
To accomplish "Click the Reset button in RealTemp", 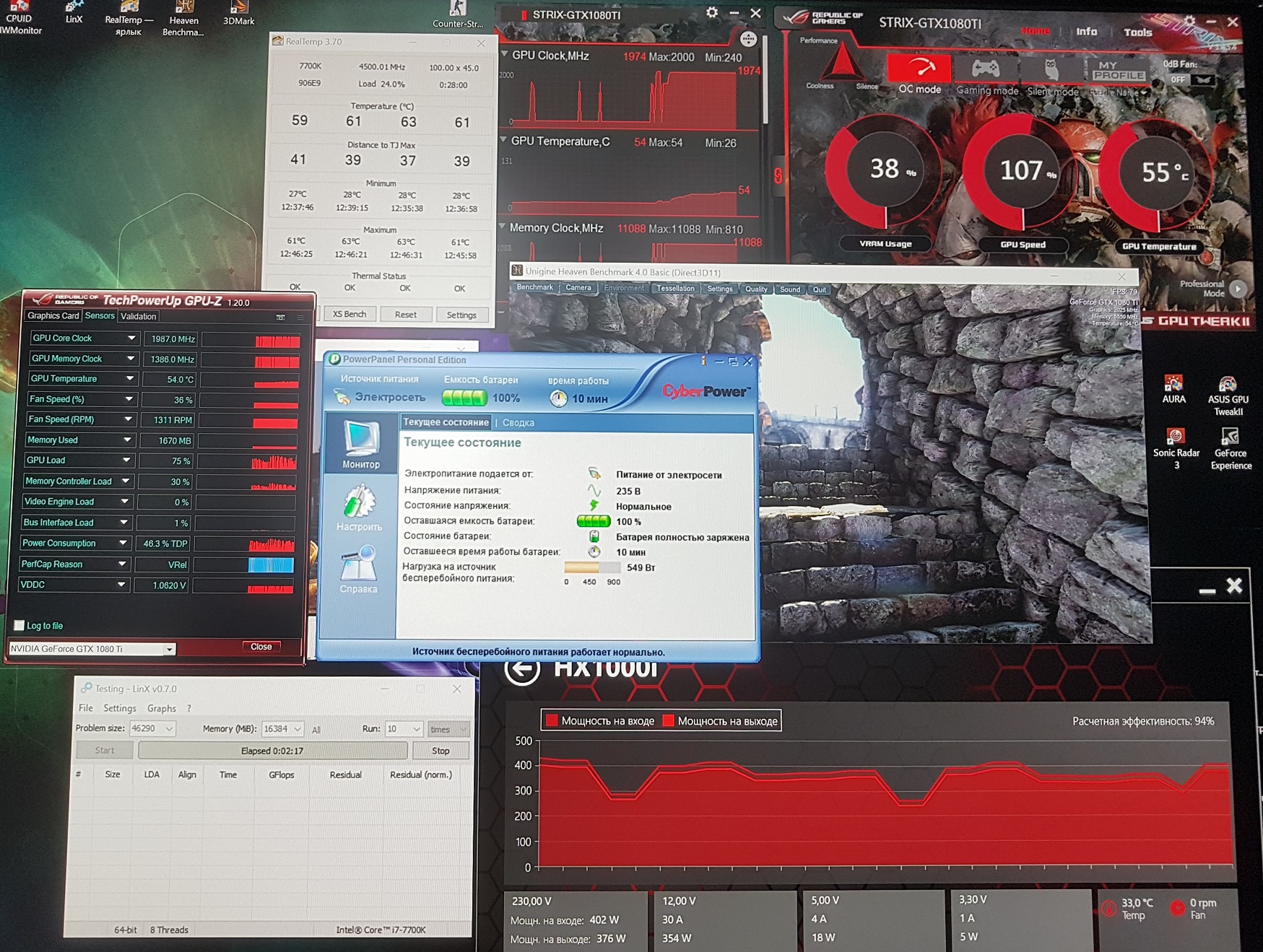I will coord(406,315).
